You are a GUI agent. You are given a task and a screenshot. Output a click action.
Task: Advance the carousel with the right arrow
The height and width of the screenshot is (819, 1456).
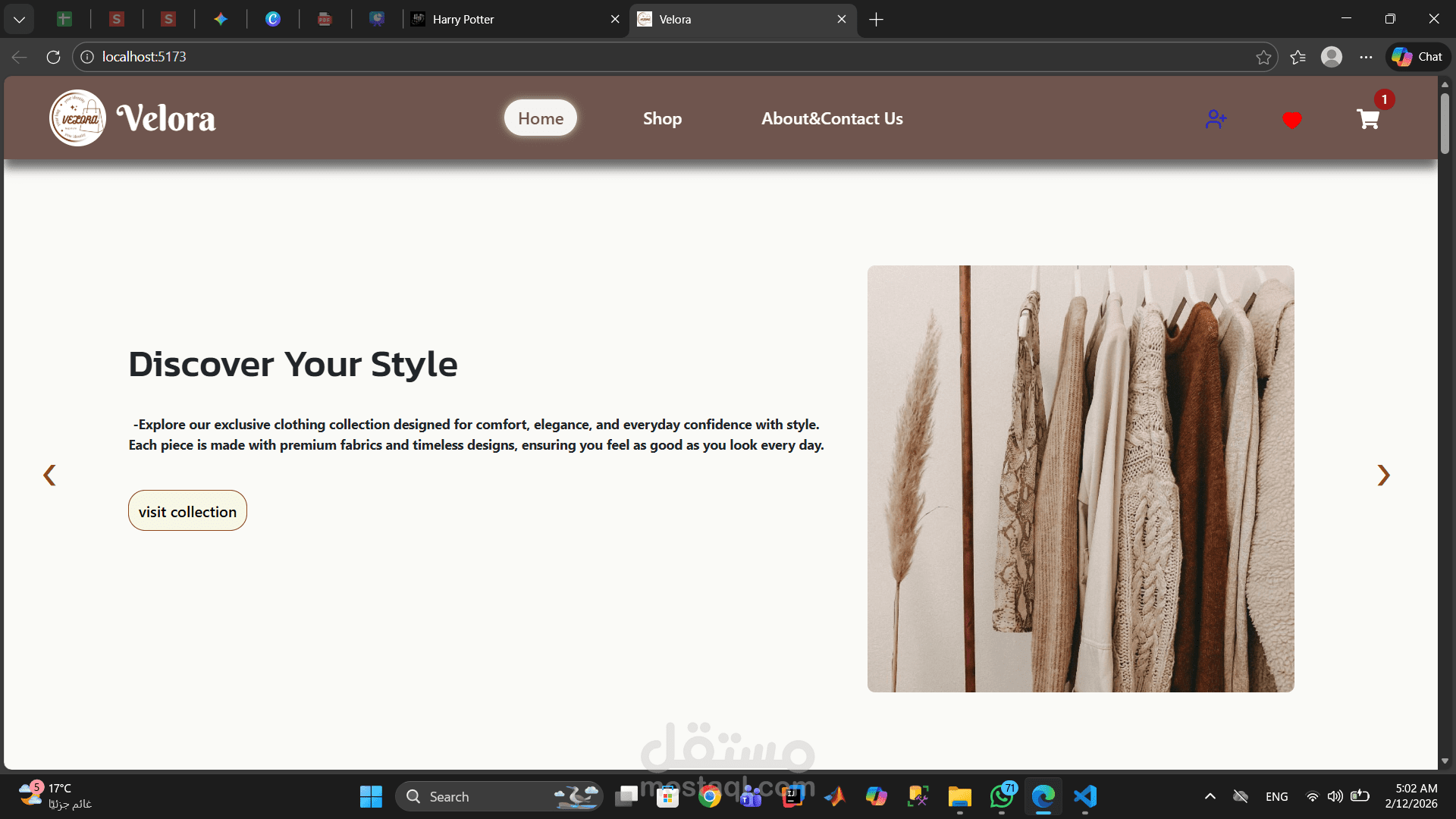1383,475
